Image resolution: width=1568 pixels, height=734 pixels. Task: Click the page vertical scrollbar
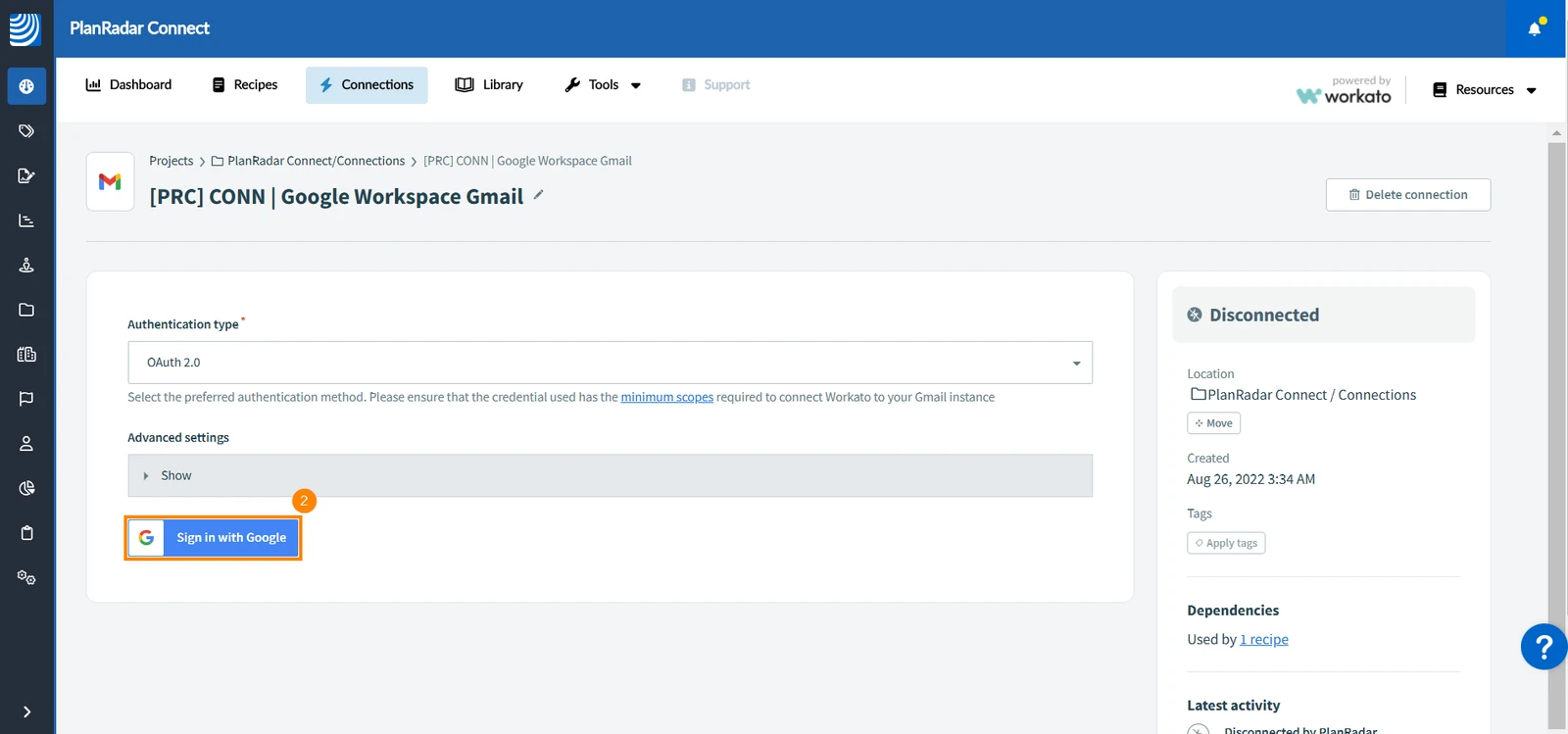1556,431
